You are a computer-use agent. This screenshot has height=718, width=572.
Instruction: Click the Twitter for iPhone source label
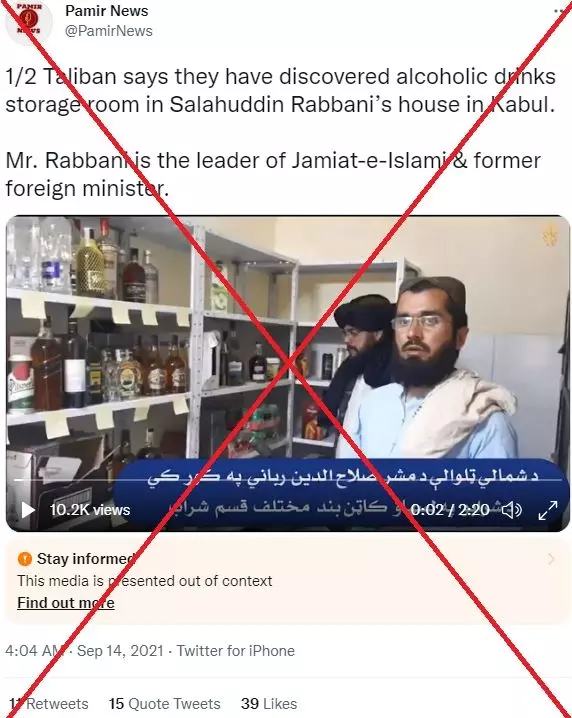pos(236,651)
